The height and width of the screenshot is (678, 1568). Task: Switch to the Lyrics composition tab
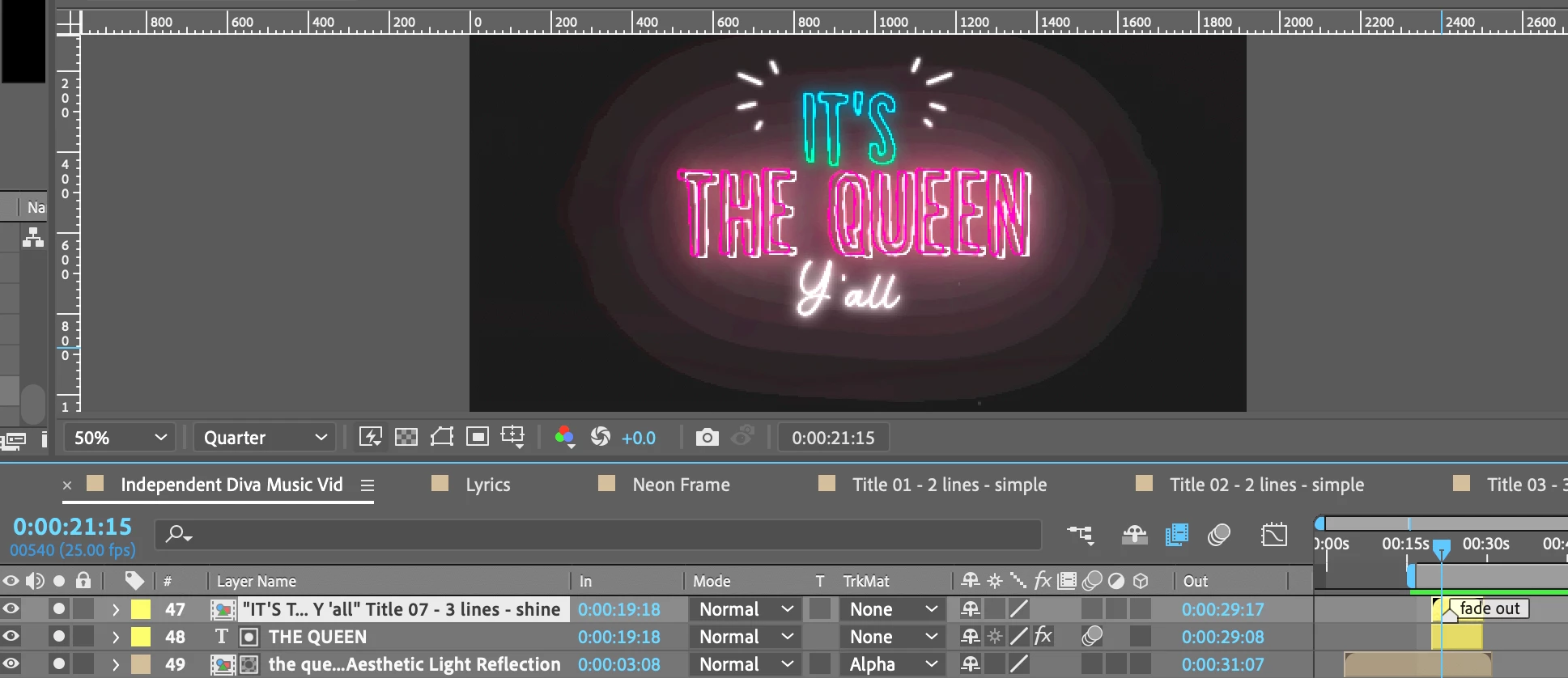coord(487,485)
